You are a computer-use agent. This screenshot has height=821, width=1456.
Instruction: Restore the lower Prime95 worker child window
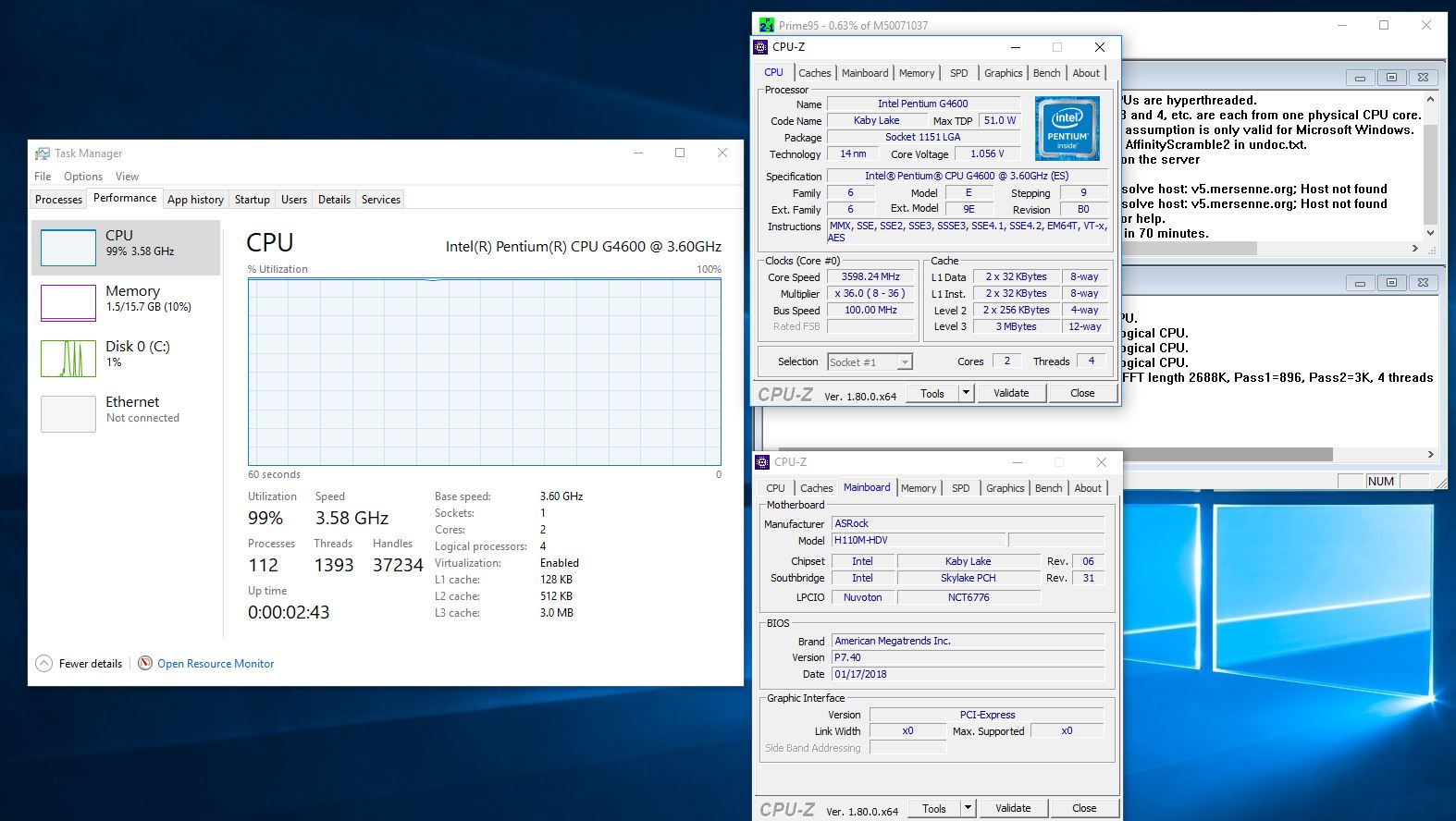click(1391, 283)
